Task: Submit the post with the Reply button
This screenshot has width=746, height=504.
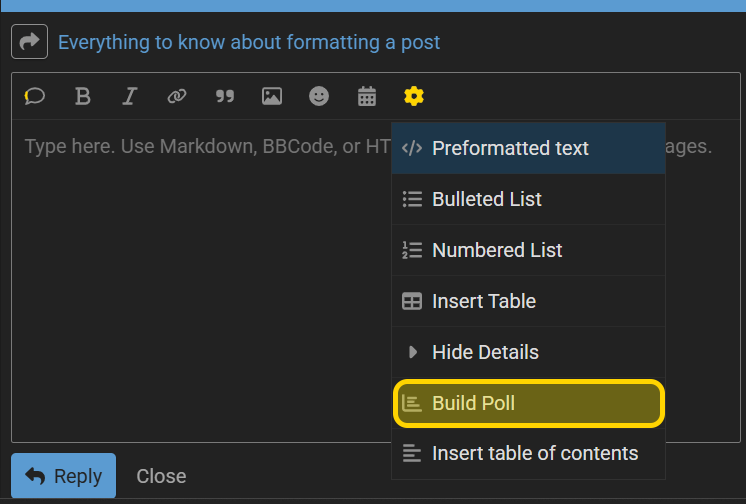Action: click(63, 475)
